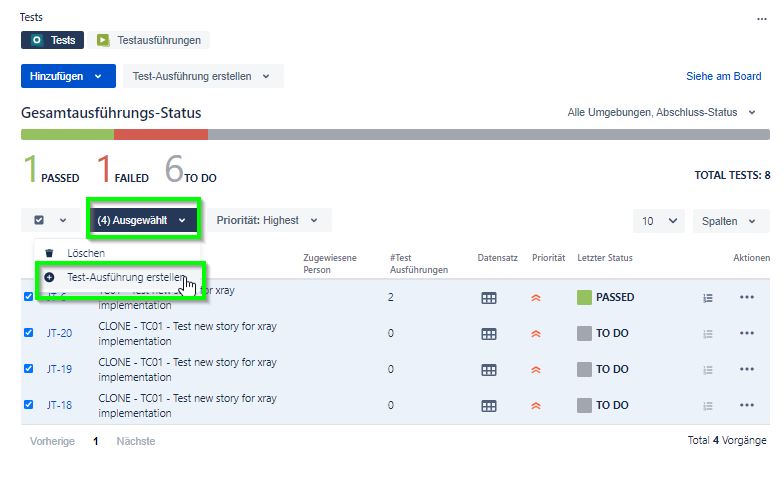Open the Priorität: Highest filter
784x483 pixels.
point(268,220)
